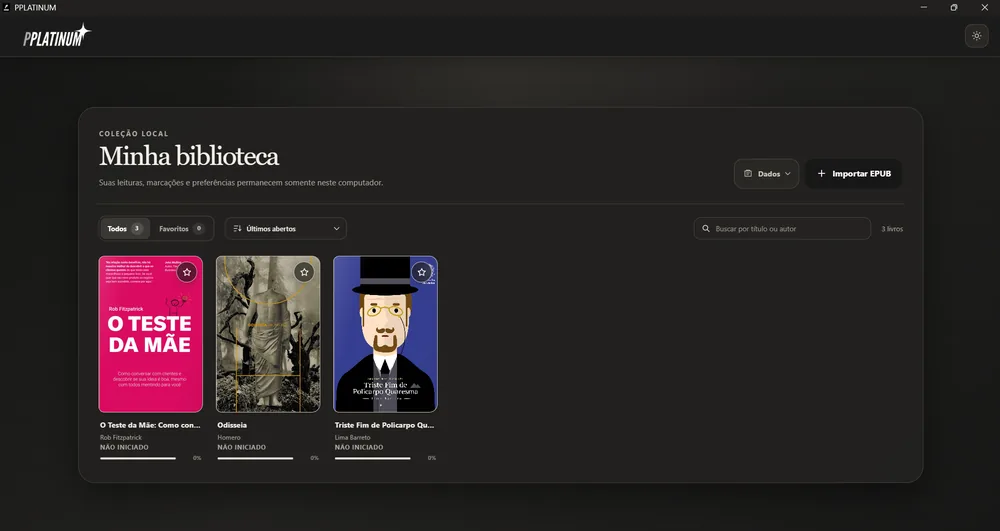
Task: Click the magnifier icon in the search box
Action: [706, 228]
